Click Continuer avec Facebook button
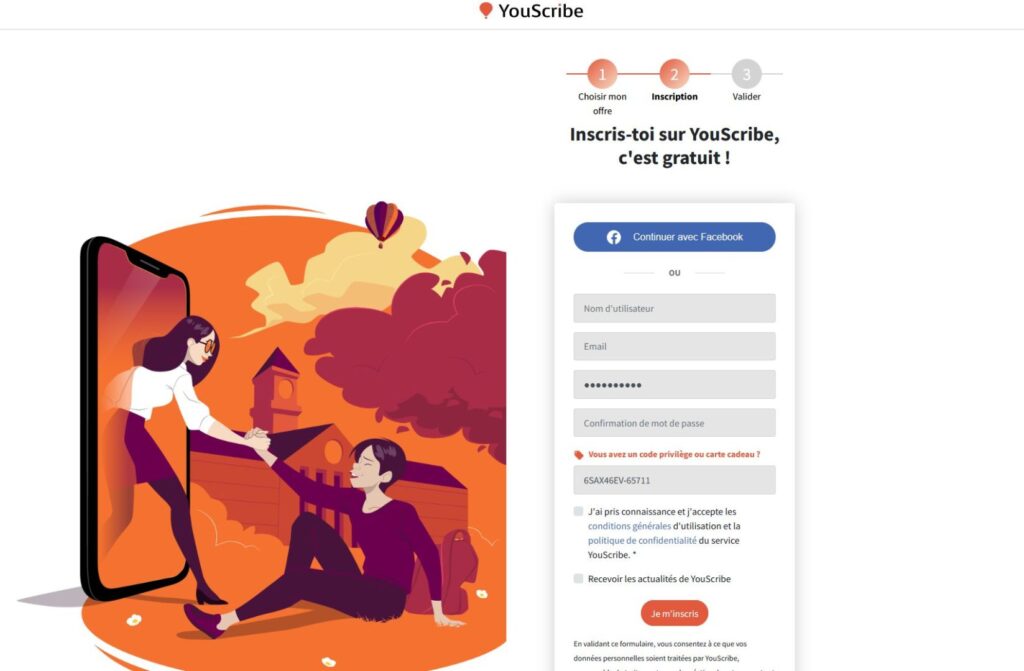The image size is (1024, 671). coord(675,237)
